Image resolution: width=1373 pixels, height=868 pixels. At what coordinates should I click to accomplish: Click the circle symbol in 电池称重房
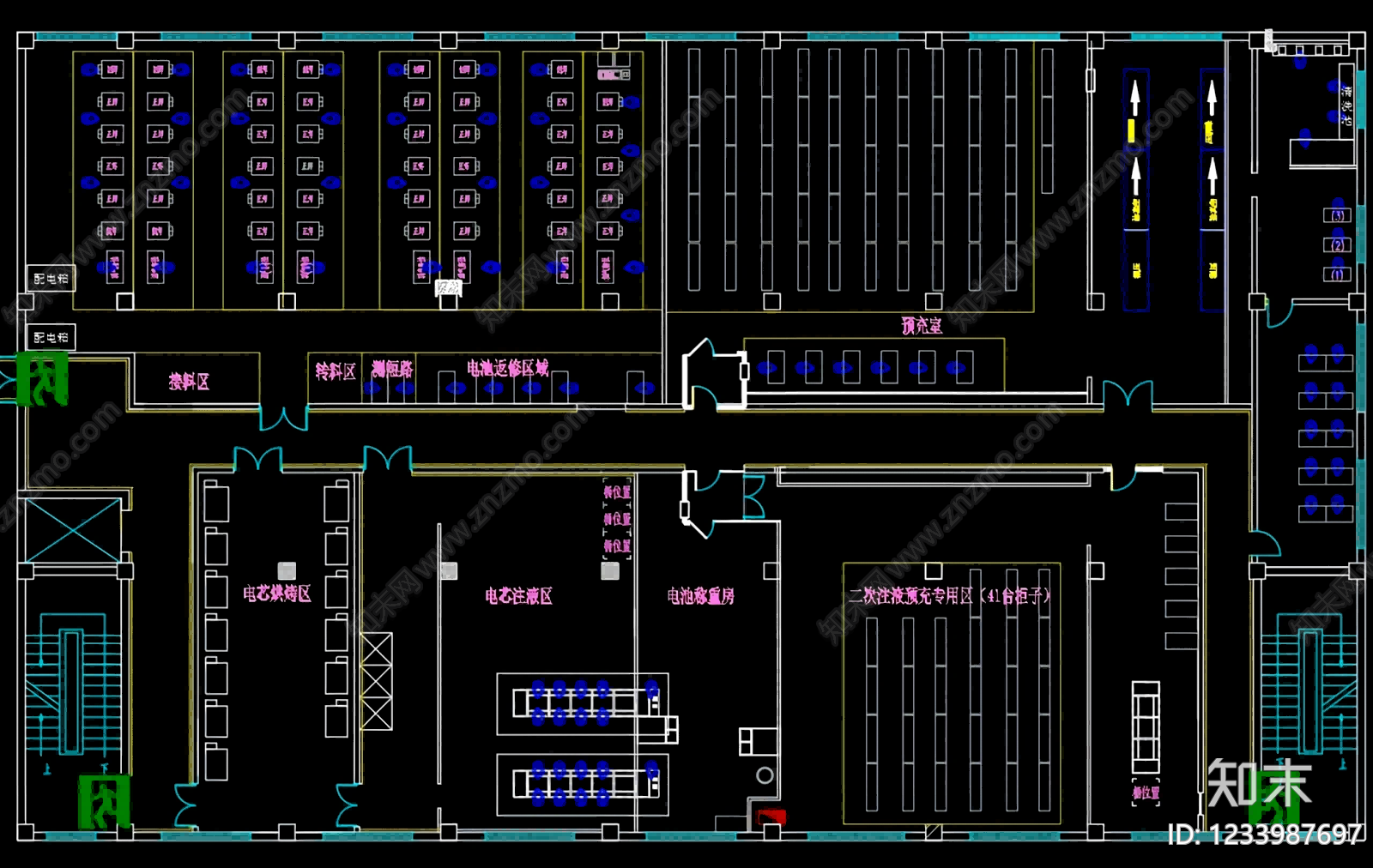point(765,775)
